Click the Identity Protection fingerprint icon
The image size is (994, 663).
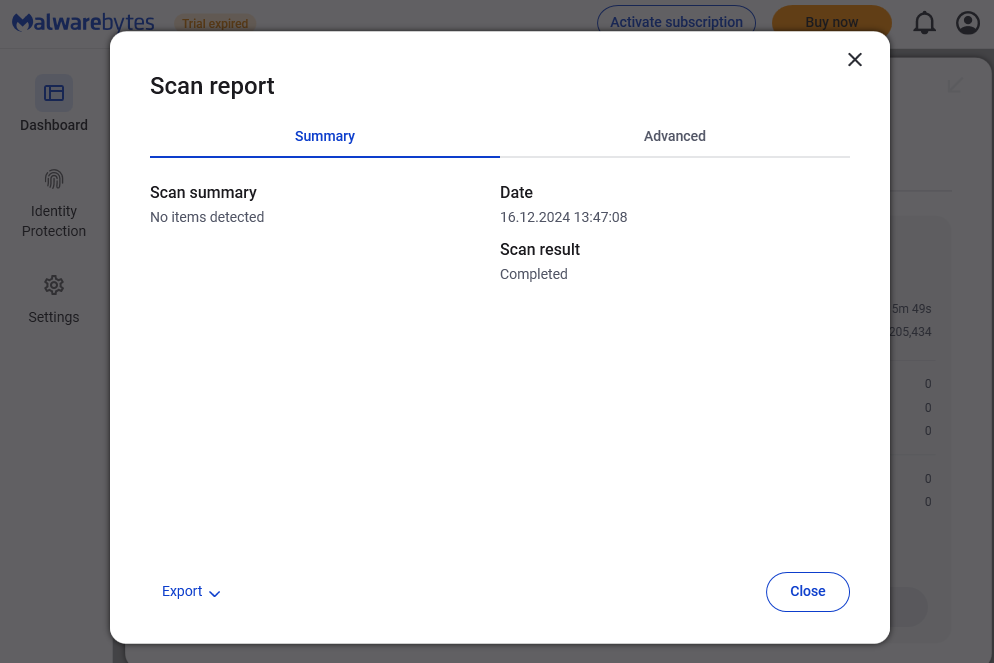(54, 179)
